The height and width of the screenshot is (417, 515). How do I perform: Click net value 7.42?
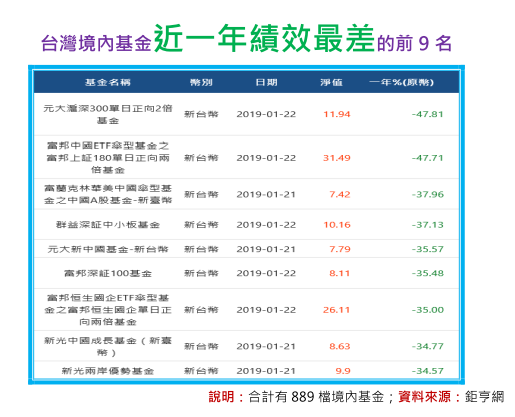tap(340, 194)
